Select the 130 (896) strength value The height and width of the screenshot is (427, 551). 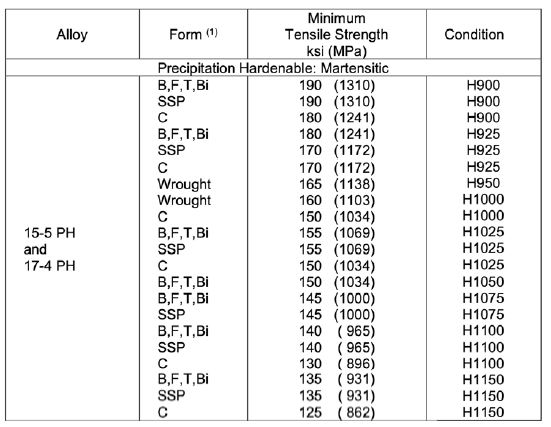(x=337, y=363)
